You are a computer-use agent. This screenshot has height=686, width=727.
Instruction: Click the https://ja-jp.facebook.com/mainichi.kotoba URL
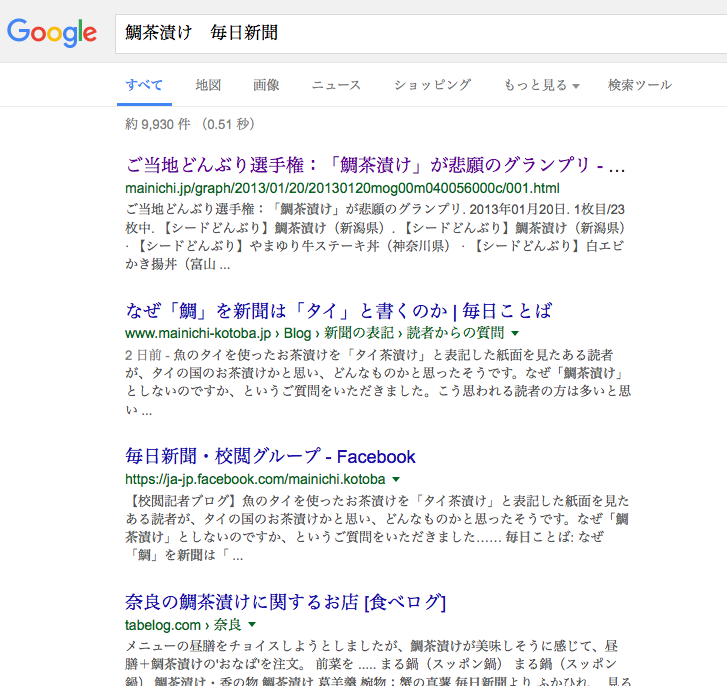coord(255,479)
